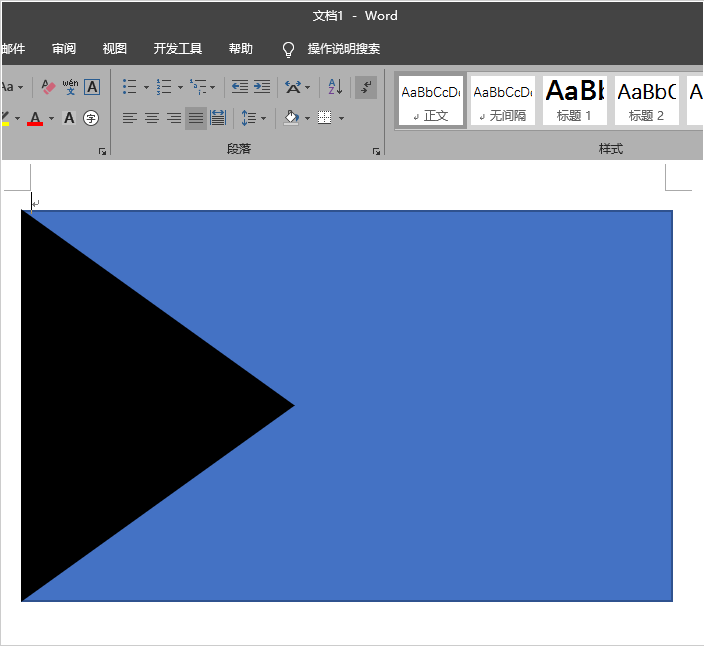Viewport: 704px width, 646px height.
Task: Increase paragraph indent
Action: coord(262,87)
